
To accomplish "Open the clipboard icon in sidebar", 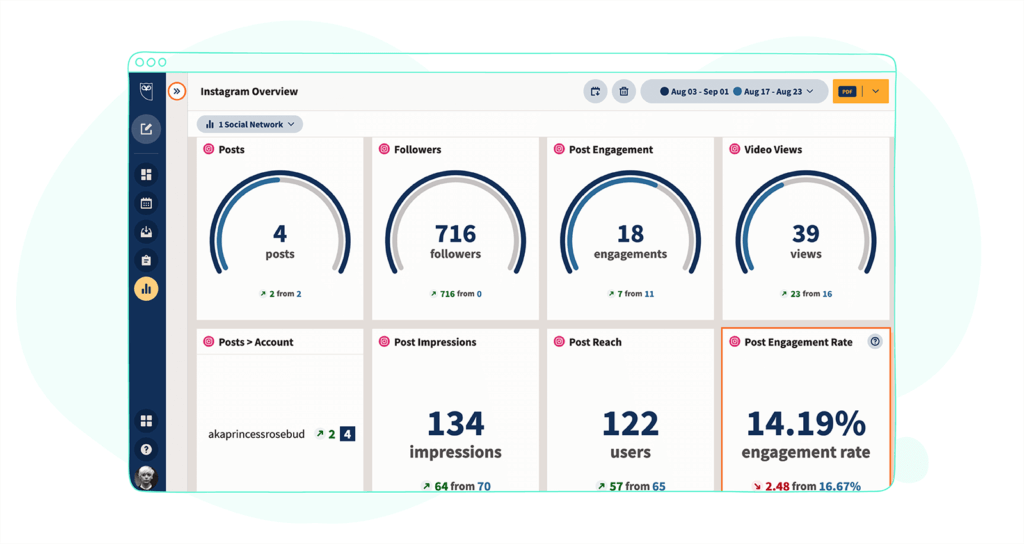I will tap(146, 260).
